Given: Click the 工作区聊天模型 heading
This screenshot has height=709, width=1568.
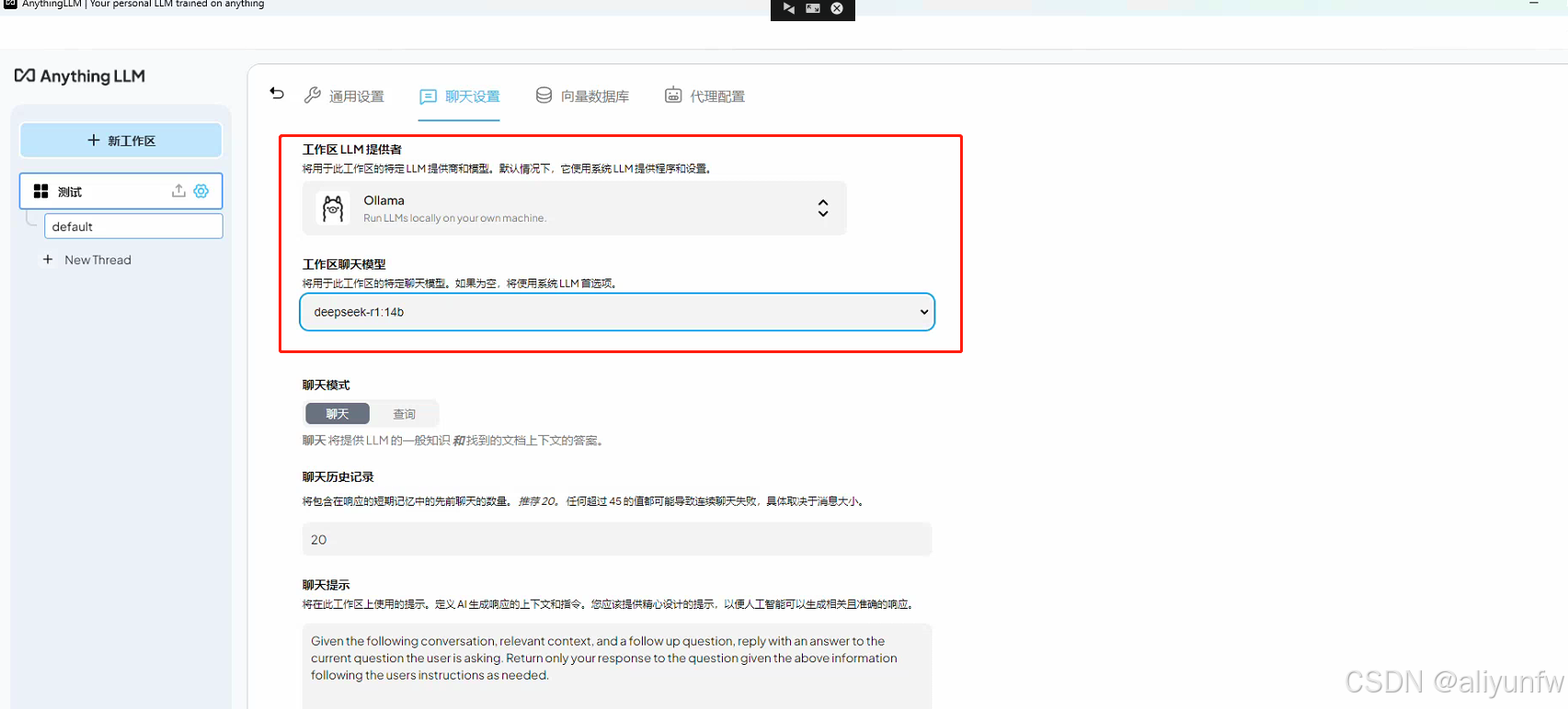Looking at the screenshot, I should [x=344, y=264].
